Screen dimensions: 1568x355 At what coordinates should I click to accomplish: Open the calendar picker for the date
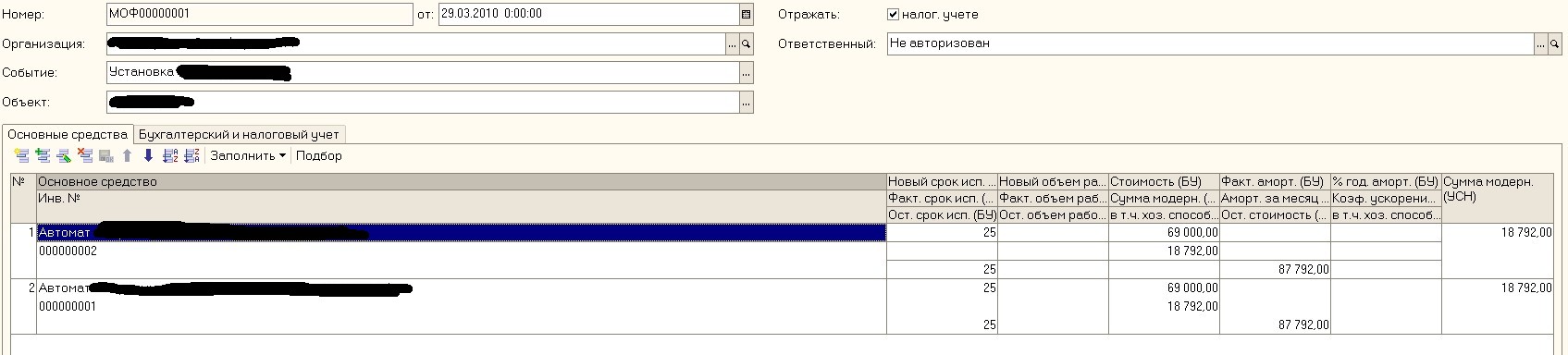pyautogui.click(x=747, y=14)
